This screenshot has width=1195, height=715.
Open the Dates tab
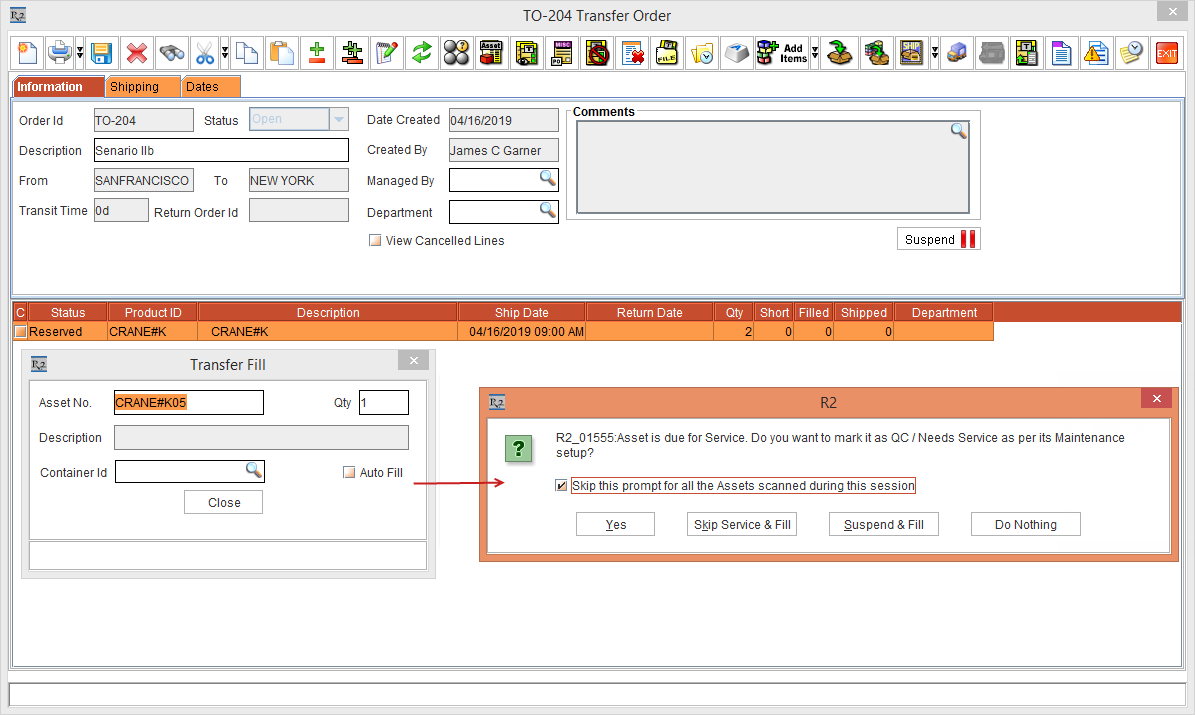point(202,87)
